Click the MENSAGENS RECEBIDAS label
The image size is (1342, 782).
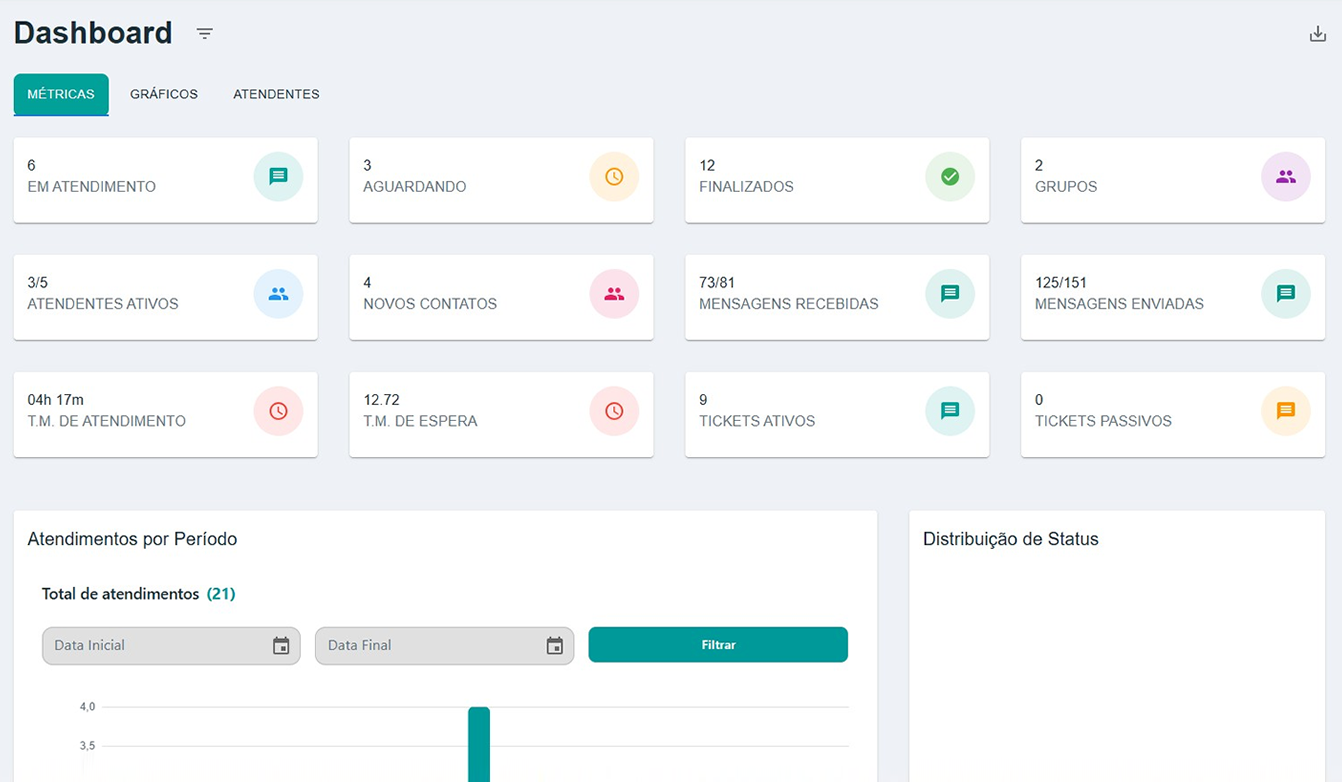(789, 304)
